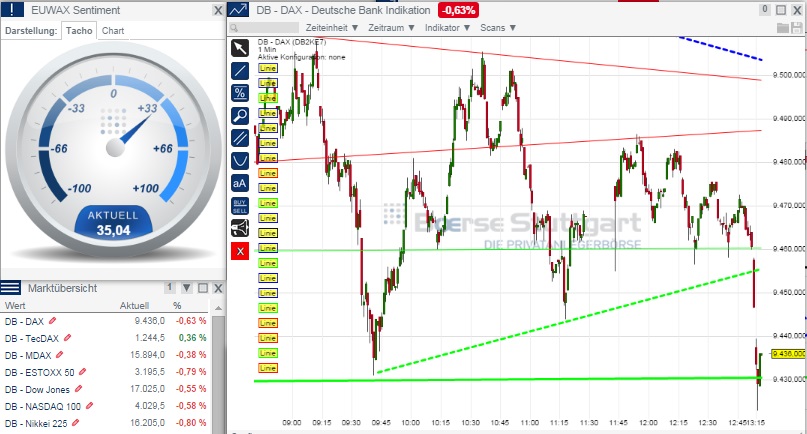Image resolution: width=807 pixels, height=434 pixels.
Task: Click the Marktübersicht vertical scrollbar track
Action: (218, 373)
